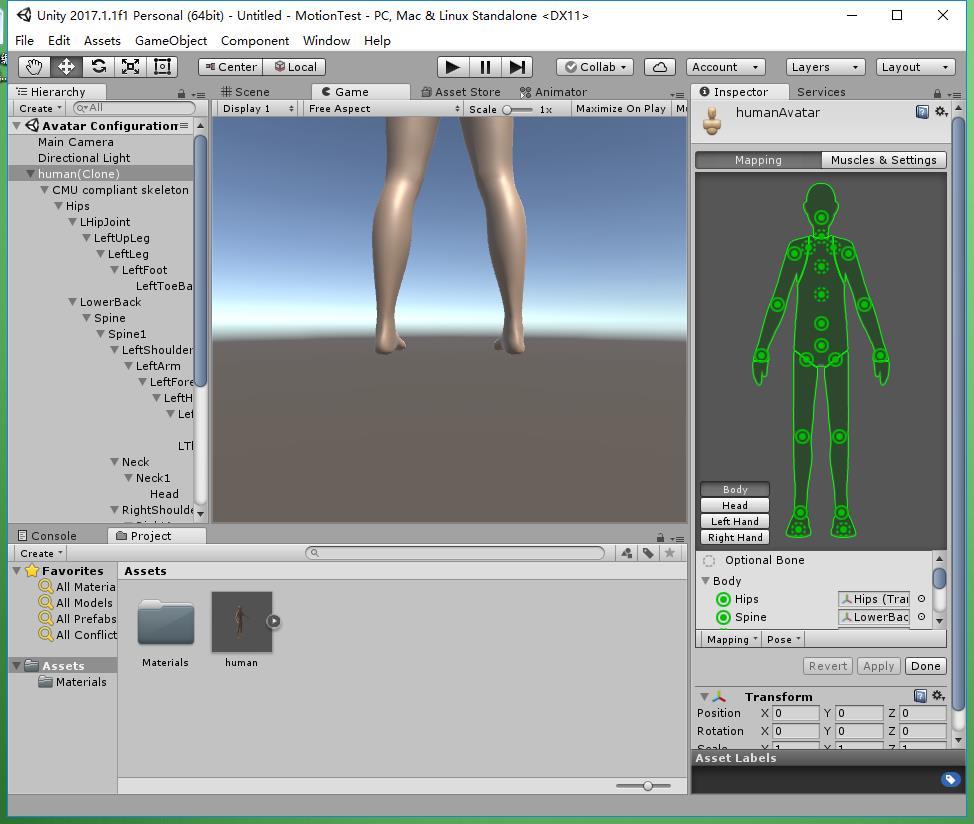Collapse the Transform component
The height and width of the screenshot is (824, 974).
click(704, 697)
